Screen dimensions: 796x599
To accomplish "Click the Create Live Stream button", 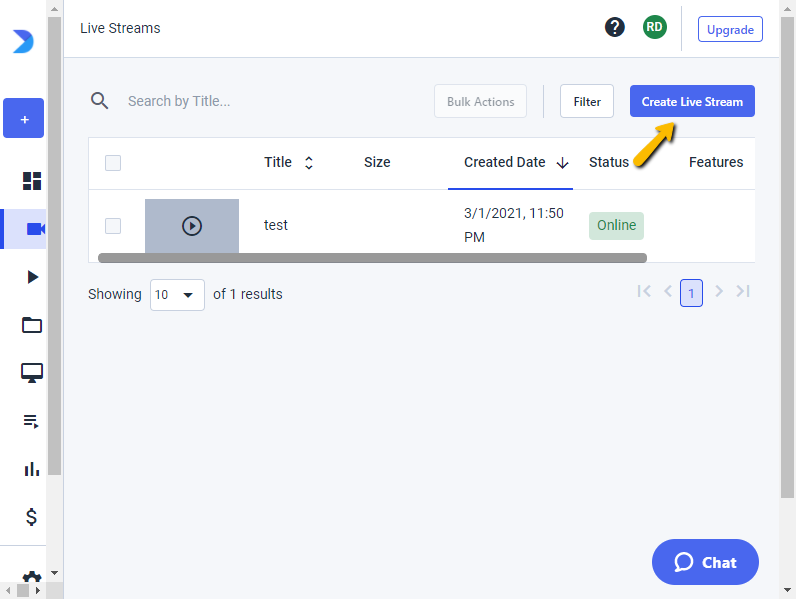I will point(692,102).
